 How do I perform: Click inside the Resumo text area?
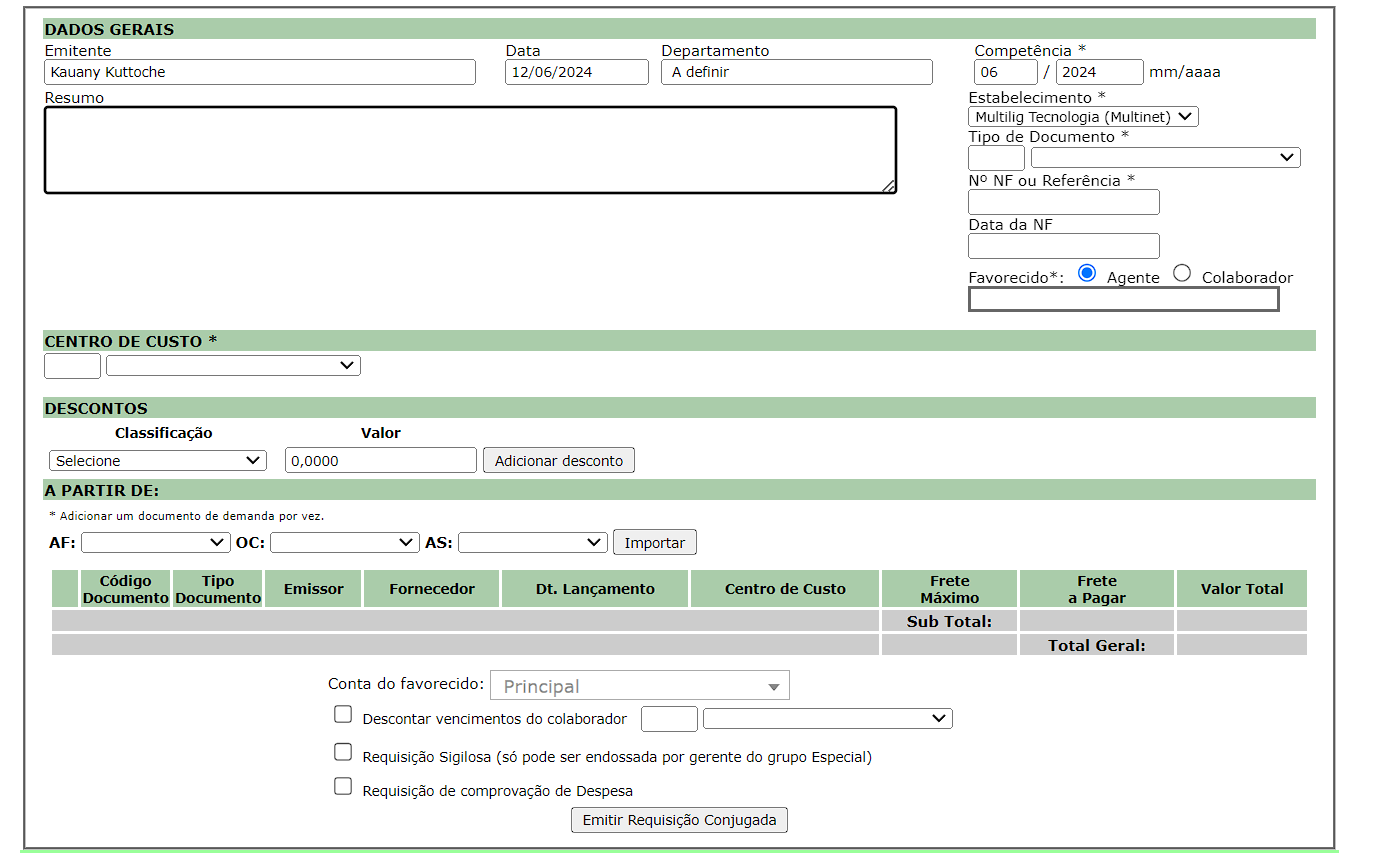(470, 150)
